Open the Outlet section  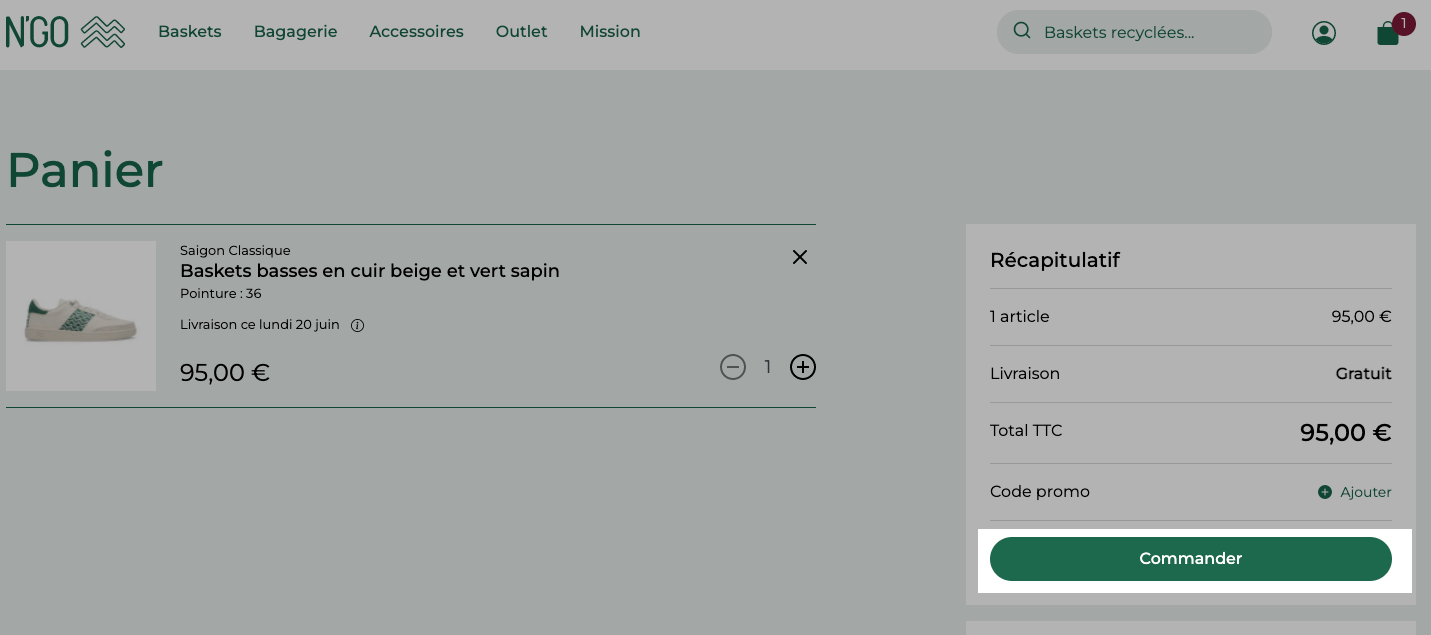point(522,32)
